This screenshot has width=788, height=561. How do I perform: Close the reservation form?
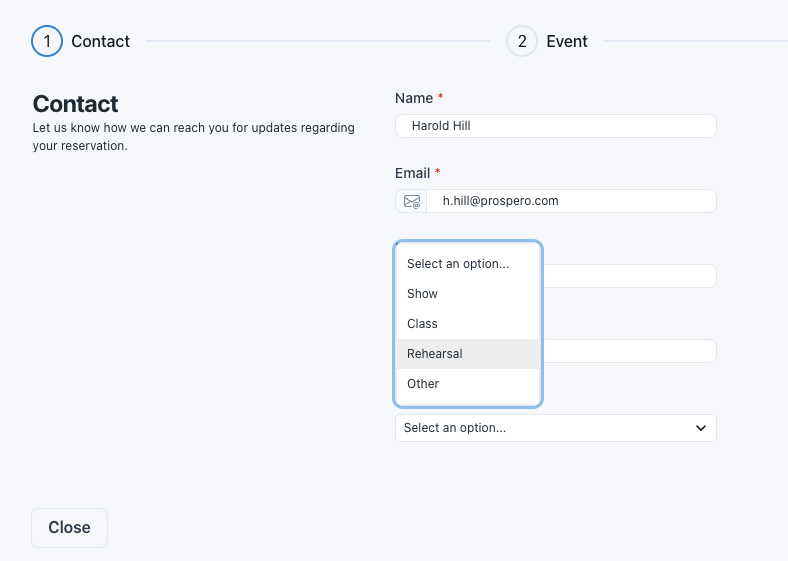coord(69,528)
